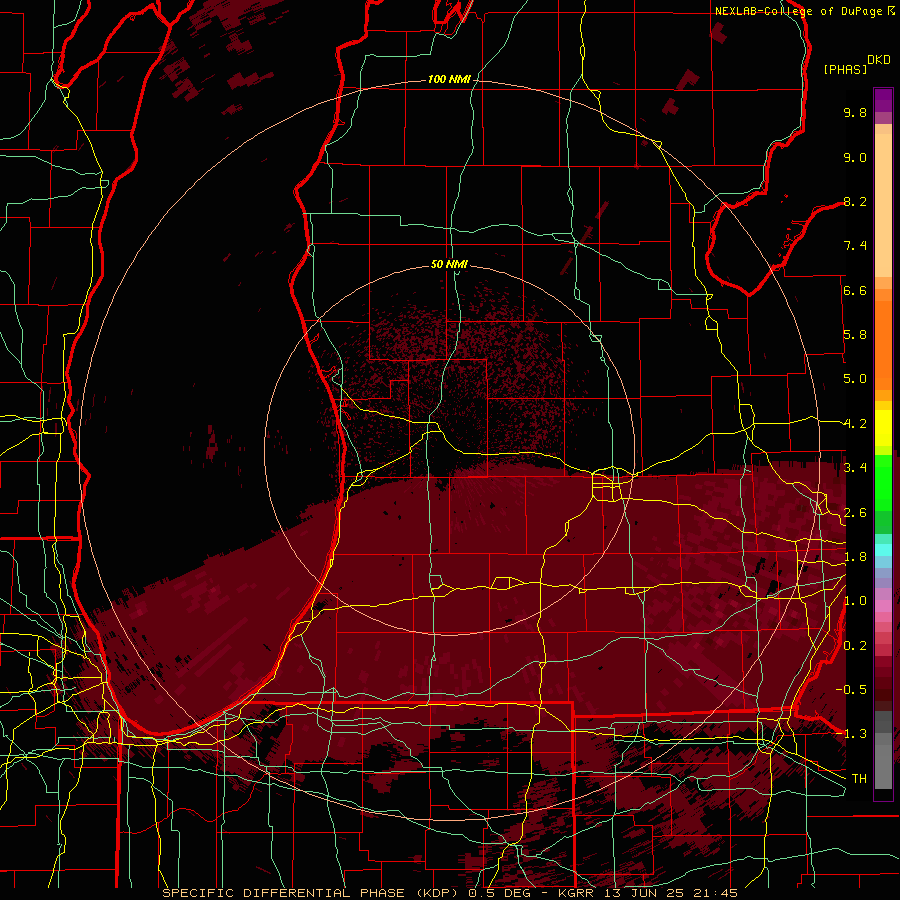Click the 100 NMI range ring label
Screen dimensions: 900x900
point(449,79)
